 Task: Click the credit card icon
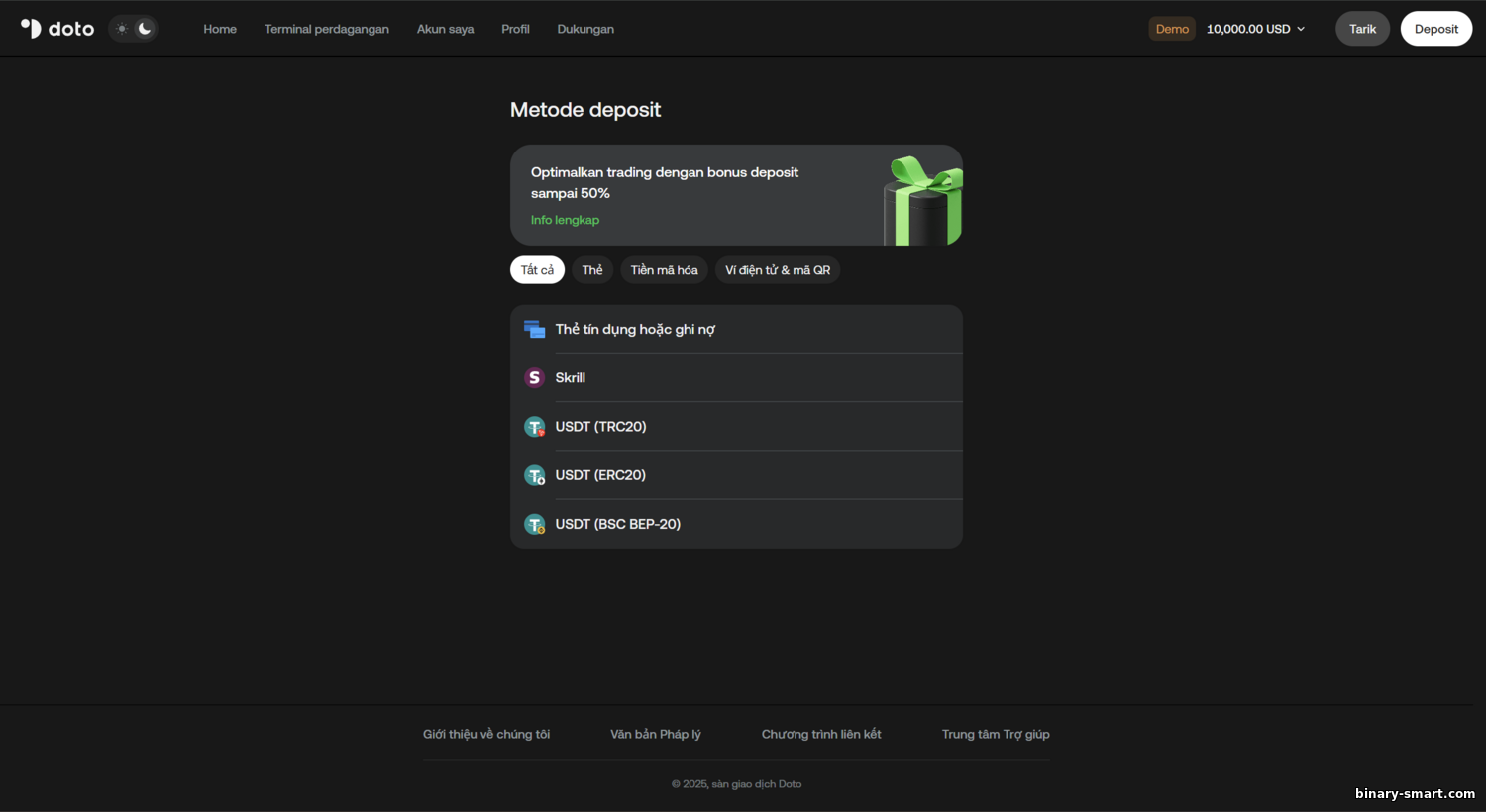pos(535,329)
